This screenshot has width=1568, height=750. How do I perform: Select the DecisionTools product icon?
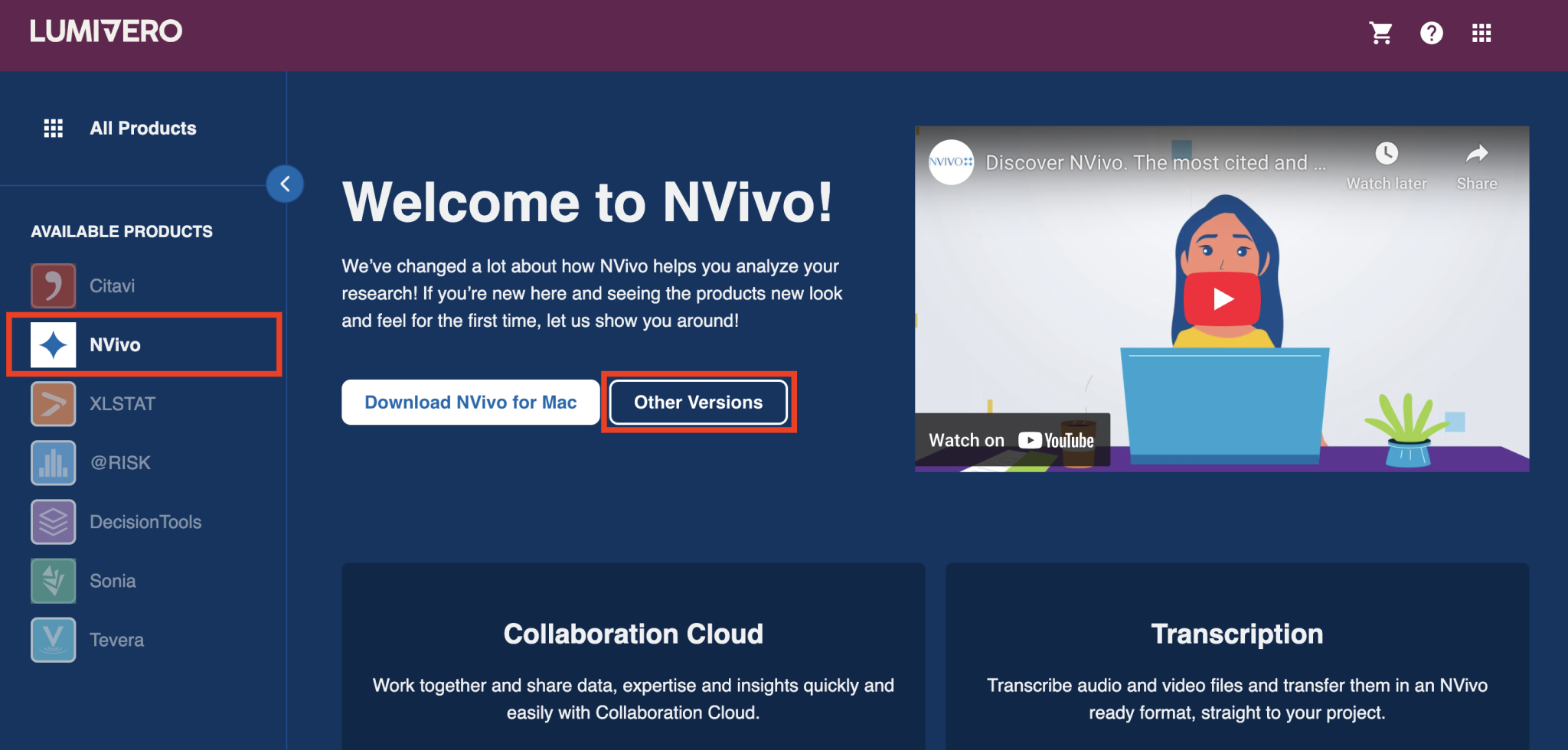point(53,521)
